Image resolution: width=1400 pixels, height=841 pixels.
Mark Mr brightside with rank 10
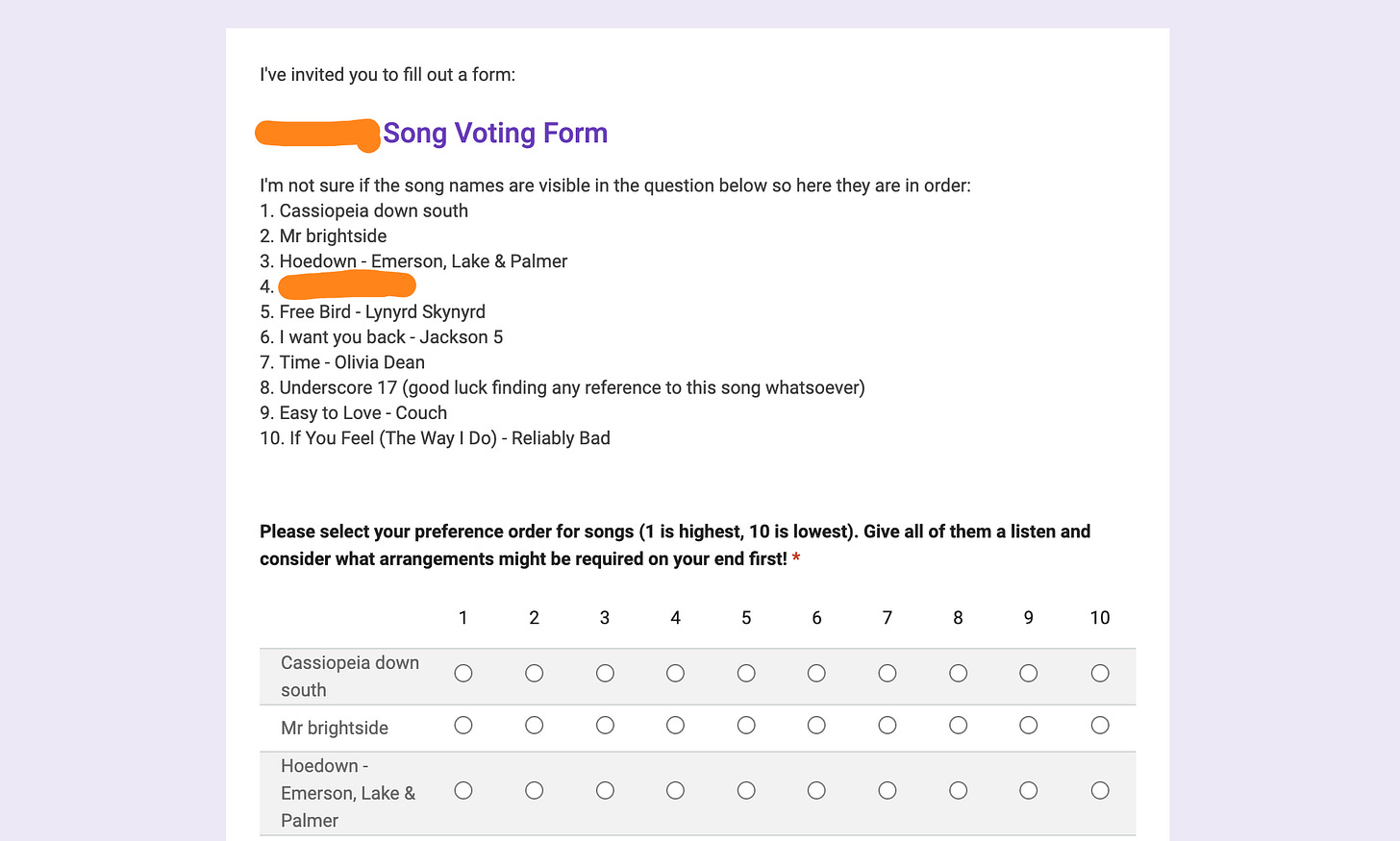[1100, 726]
